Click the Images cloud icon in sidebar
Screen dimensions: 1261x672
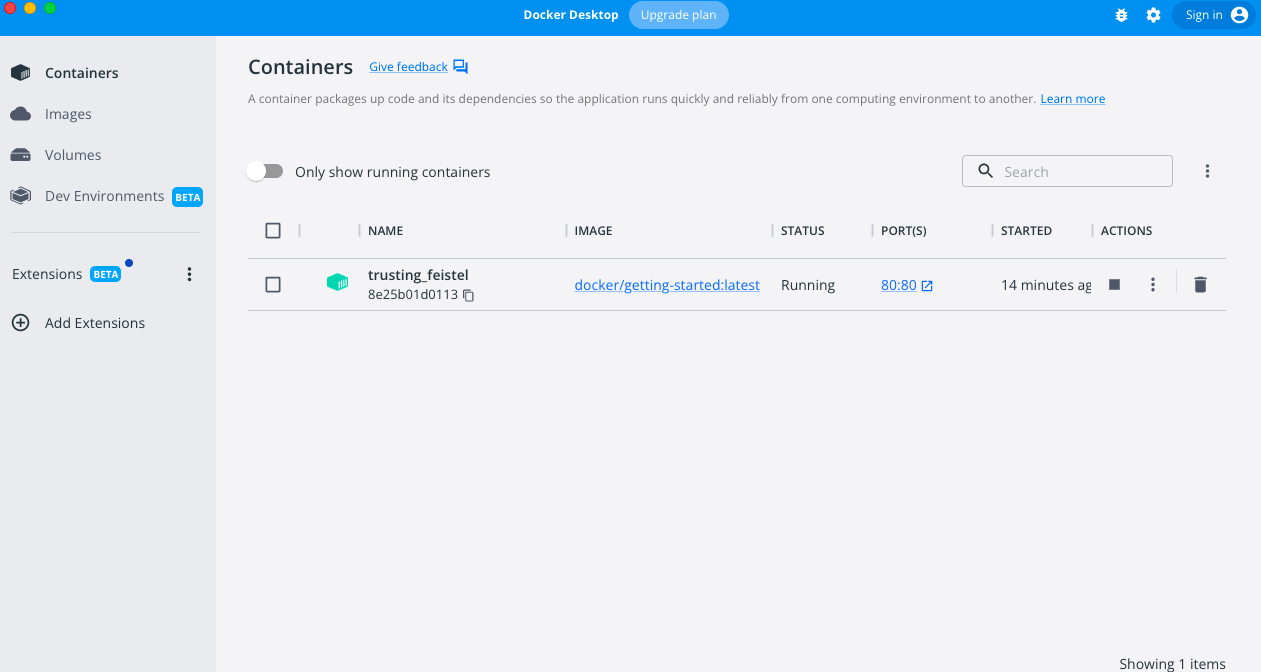tap(21, 114)
